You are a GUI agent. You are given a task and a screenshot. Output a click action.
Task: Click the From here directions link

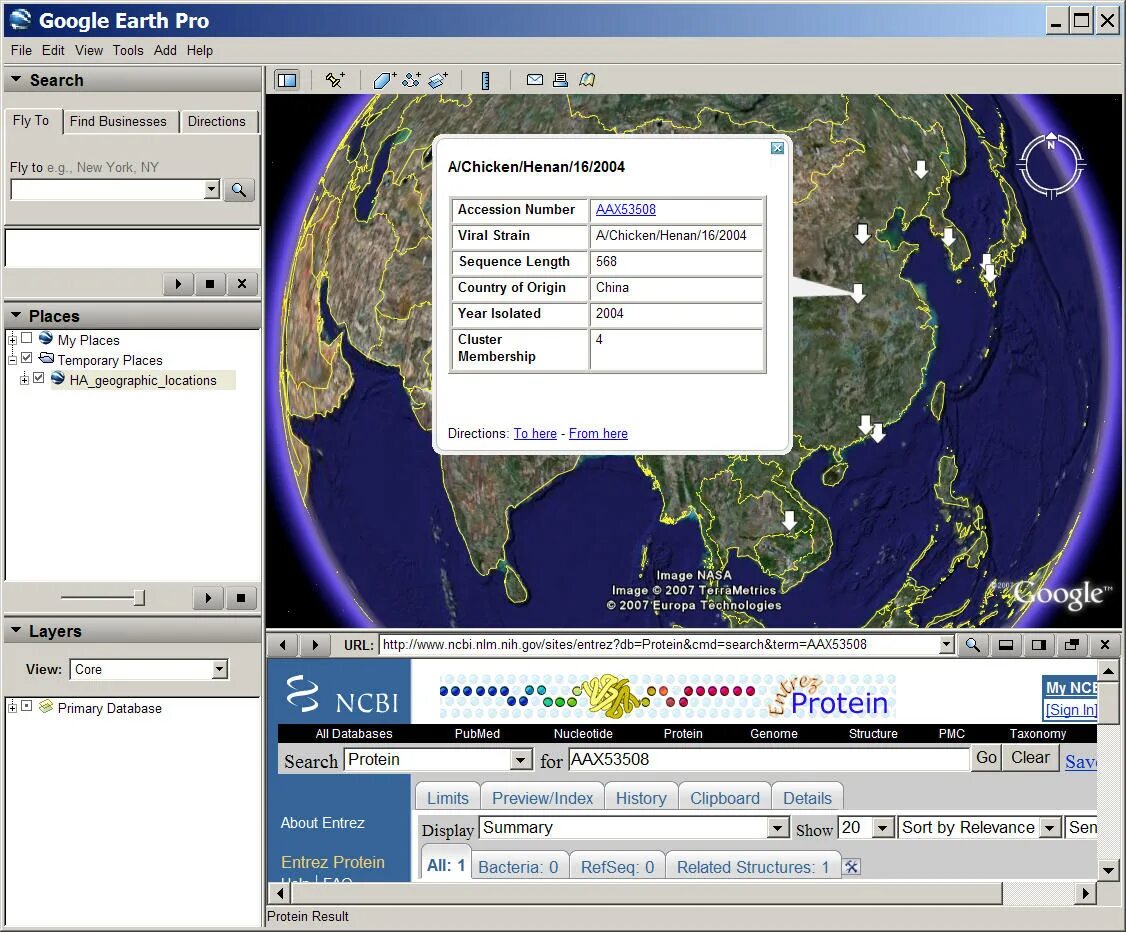598,434
